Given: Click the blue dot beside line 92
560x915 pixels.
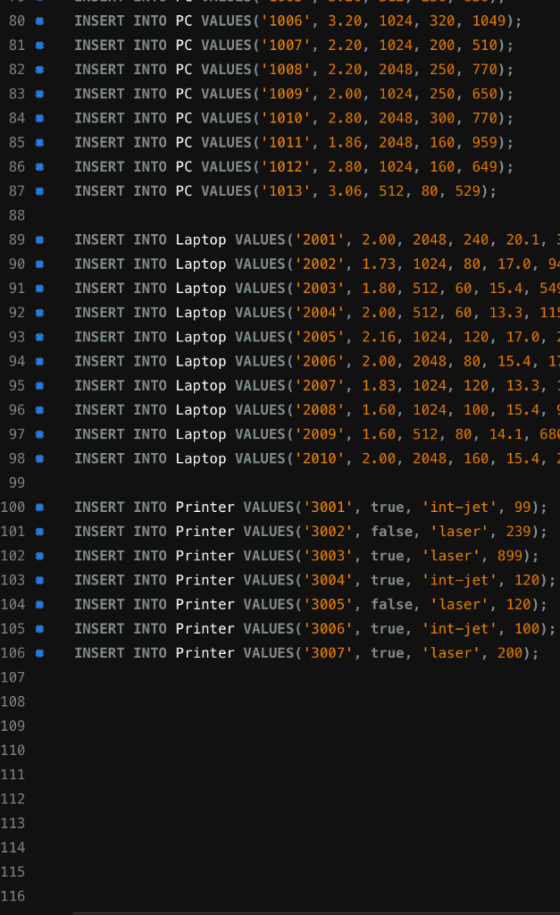Looking at the screenshot, I should coord(40,313).
